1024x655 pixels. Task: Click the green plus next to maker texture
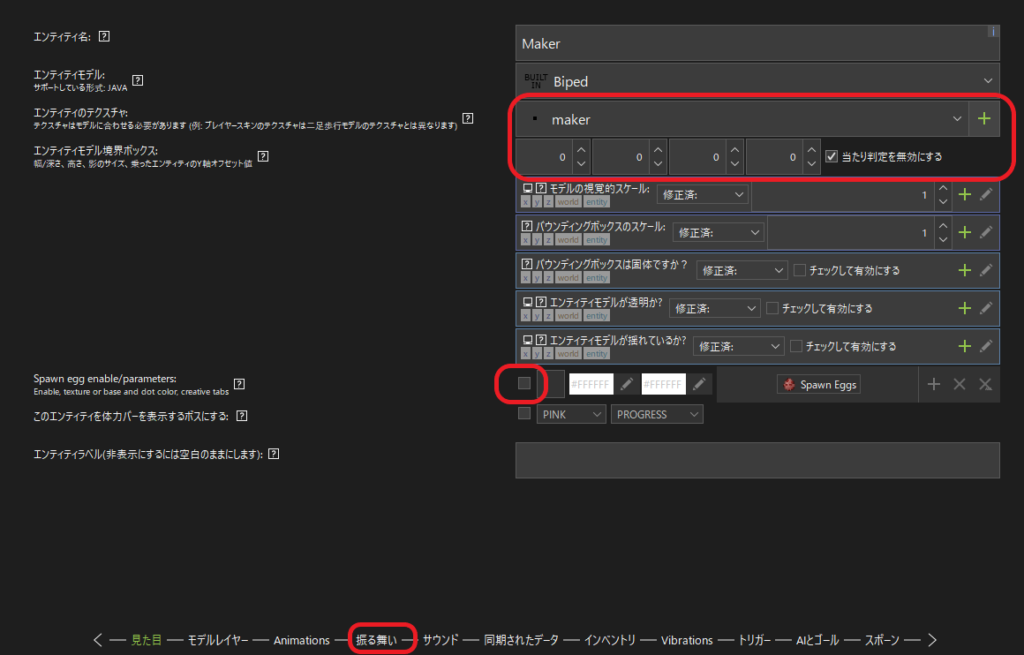984,119
